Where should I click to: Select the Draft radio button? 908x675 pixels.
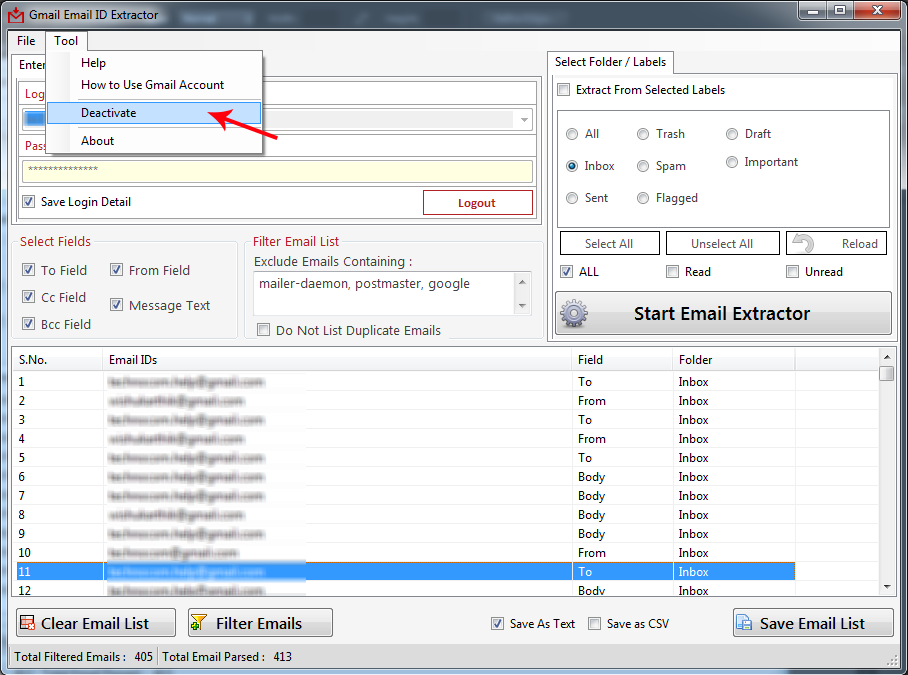pos(732,134)
